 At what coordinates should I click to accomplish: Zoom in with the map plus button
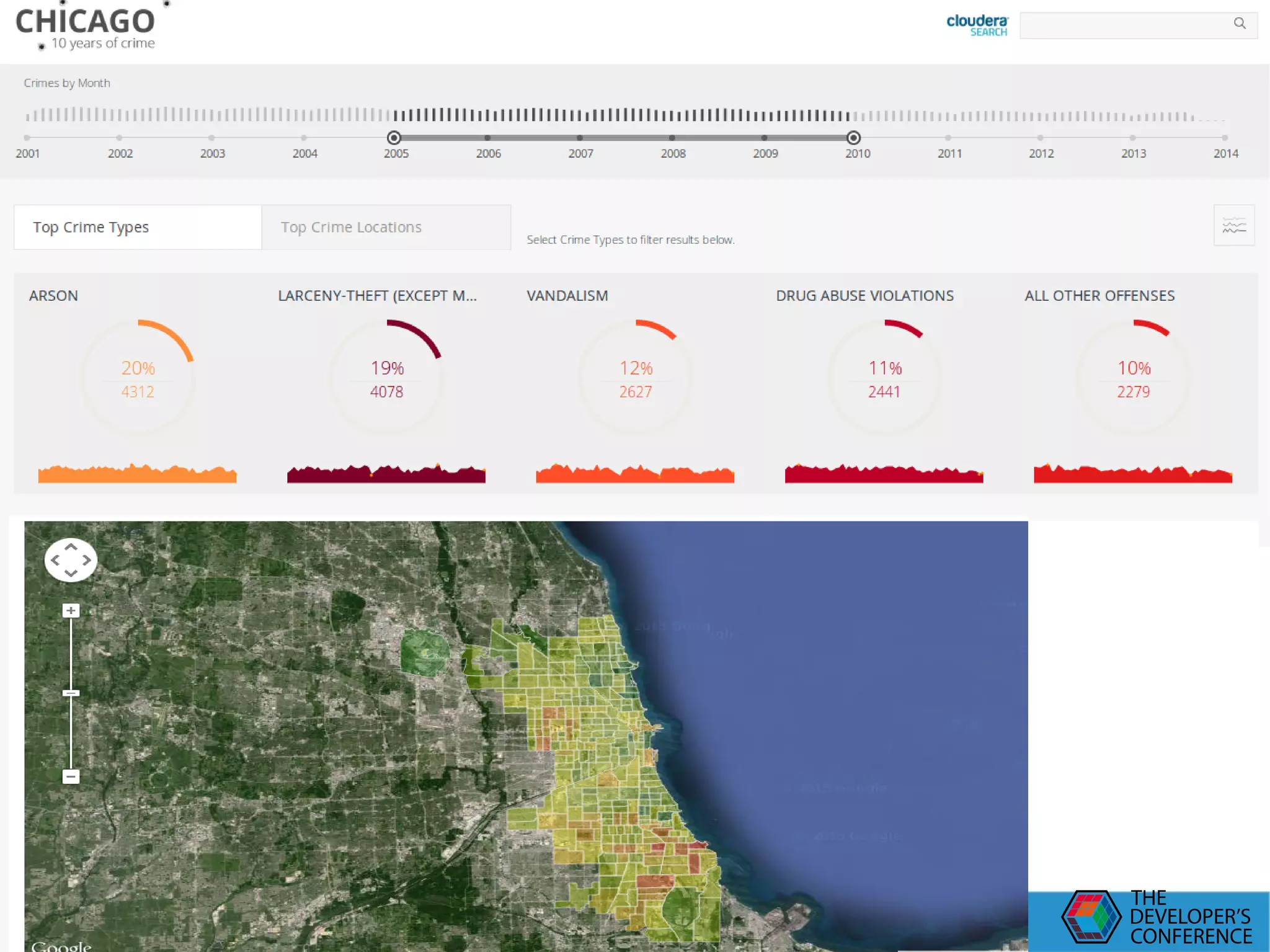click(71, 611)
